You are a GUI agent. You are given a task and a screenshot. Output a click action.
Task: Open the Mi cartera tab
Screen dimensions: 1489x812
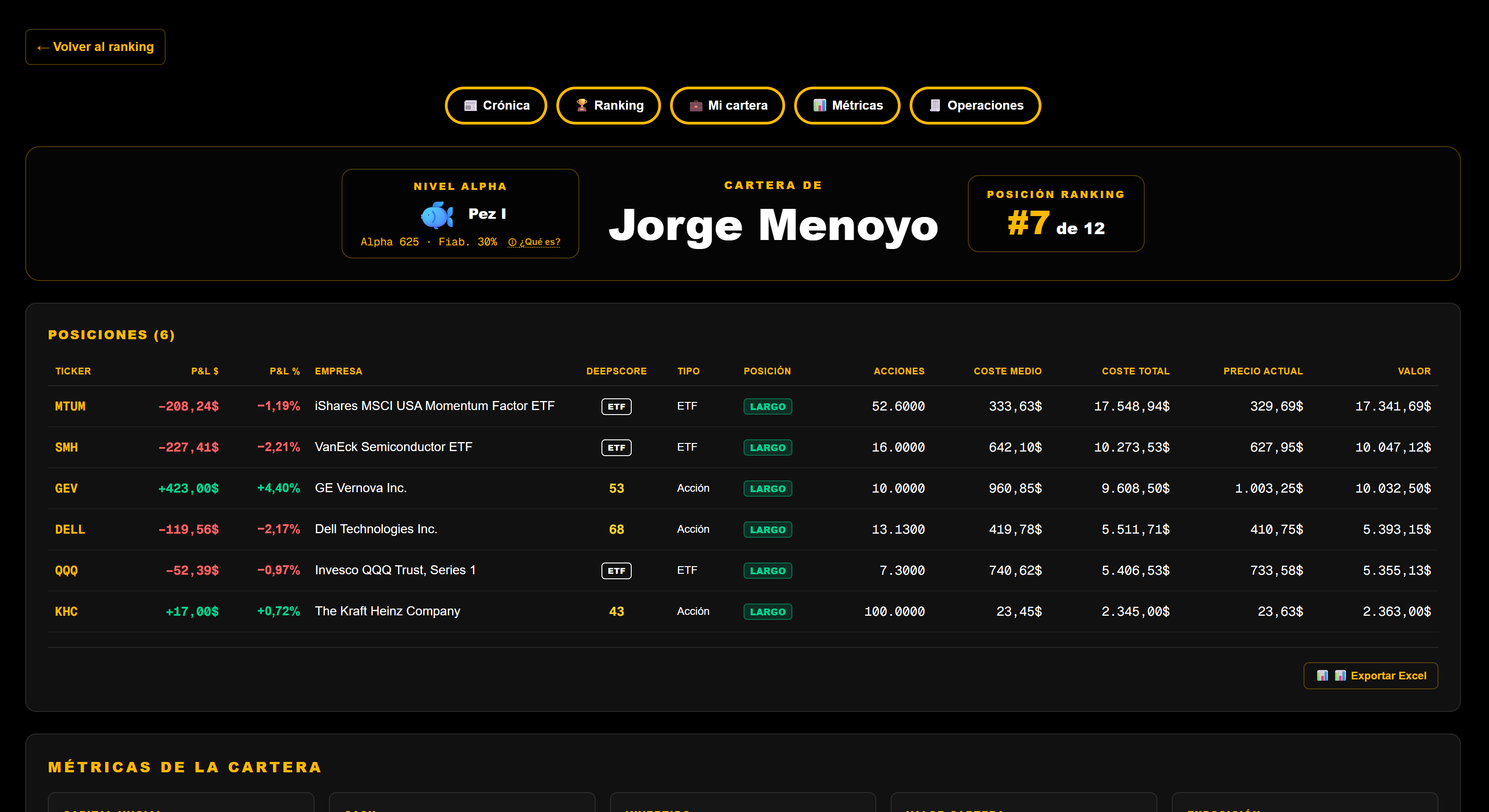click(727, 106)
